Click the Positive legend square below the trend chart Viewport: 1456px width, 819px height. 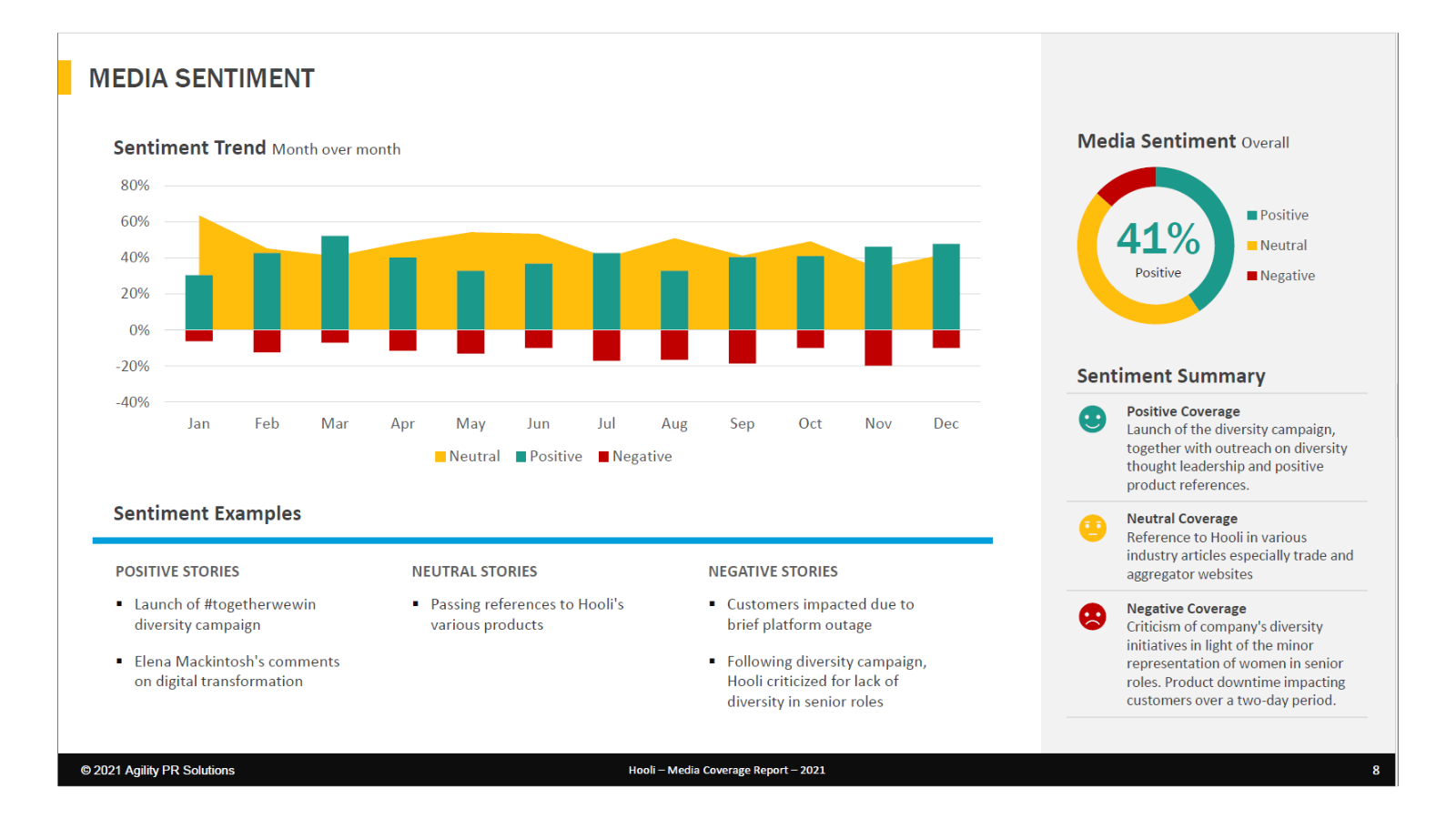pyautogui.click(x=521, y=457)
